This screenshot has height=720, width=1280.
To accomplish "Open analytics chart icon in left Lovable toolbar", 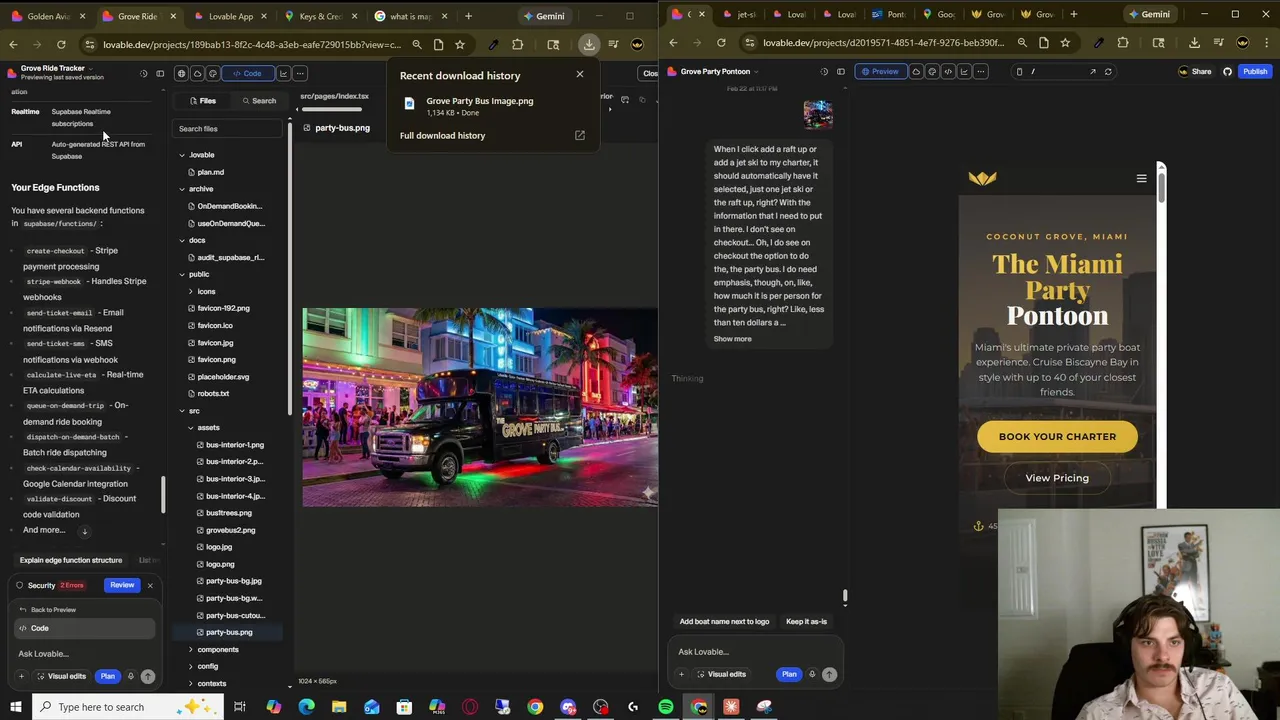I will point(284,74).
